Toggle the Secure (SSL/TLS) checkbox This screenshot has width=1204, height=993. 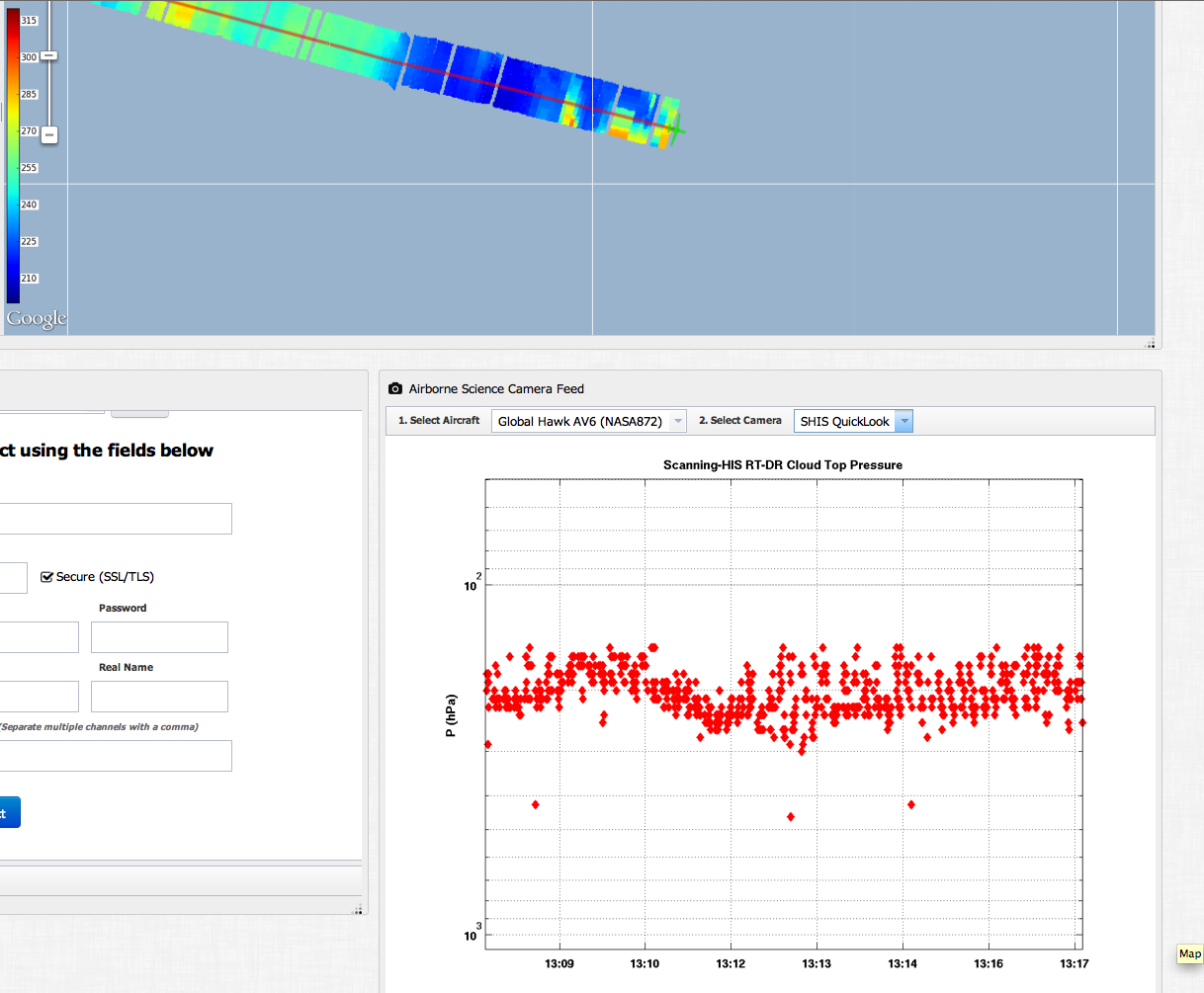(x=46, y=577)
